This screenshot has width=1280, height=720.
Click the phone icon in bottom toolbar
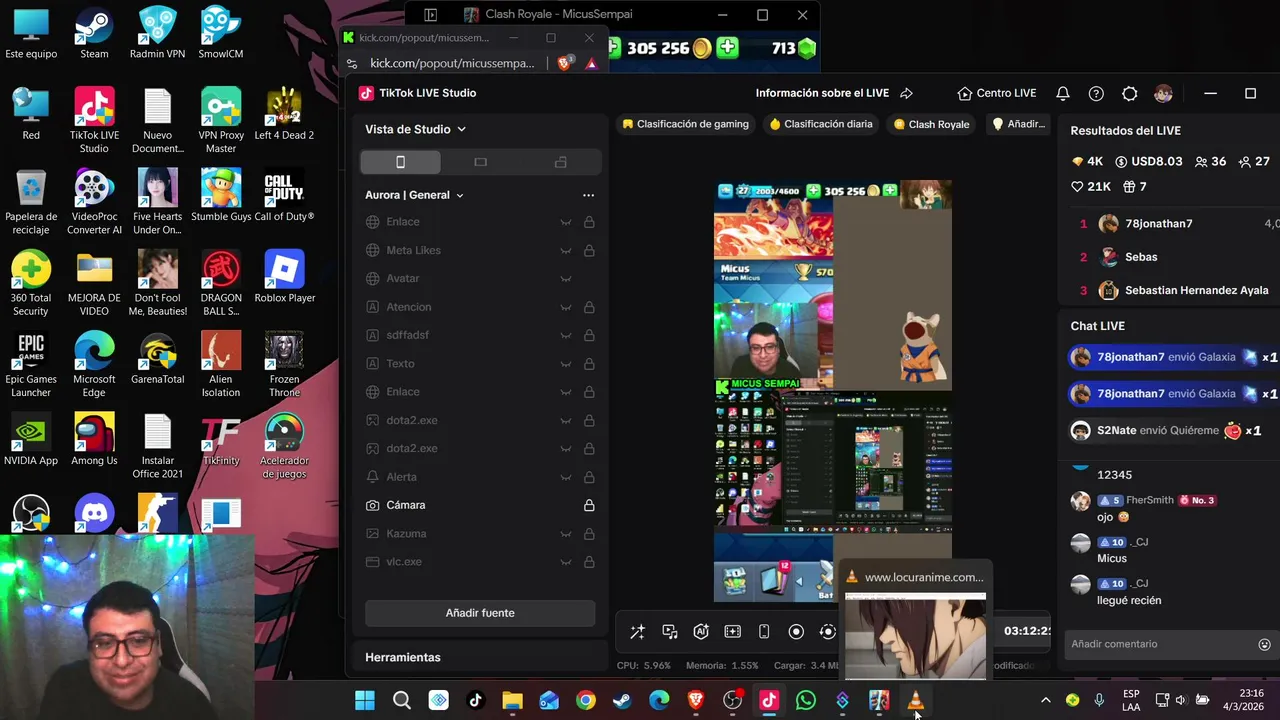pyautogui.click(x=764, y=632)
